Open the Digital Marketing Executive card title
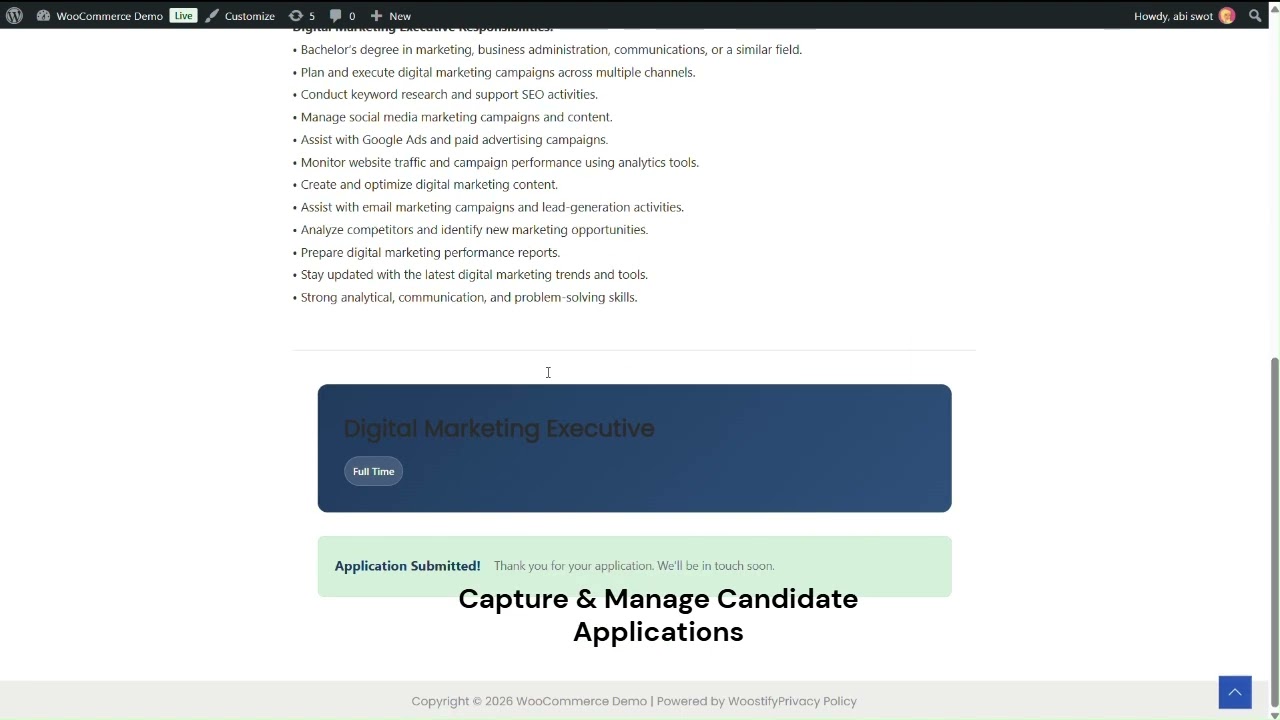 (499, 428)
